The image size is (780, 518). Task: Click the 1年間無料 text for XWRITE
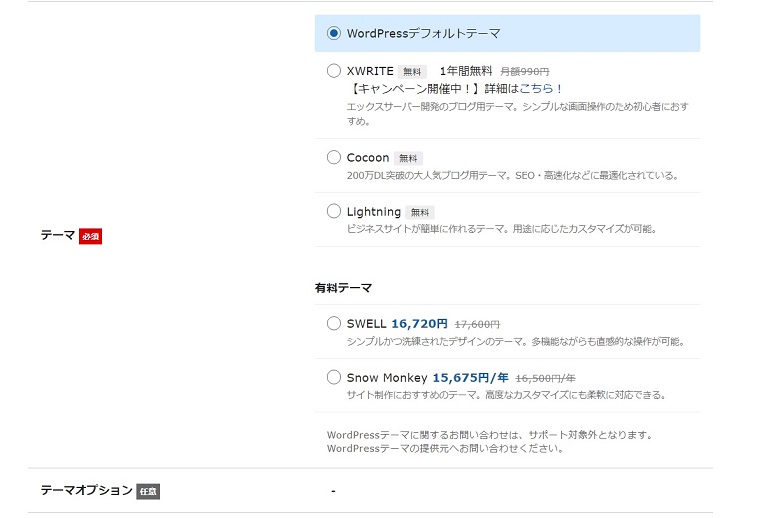click(466, 71)
